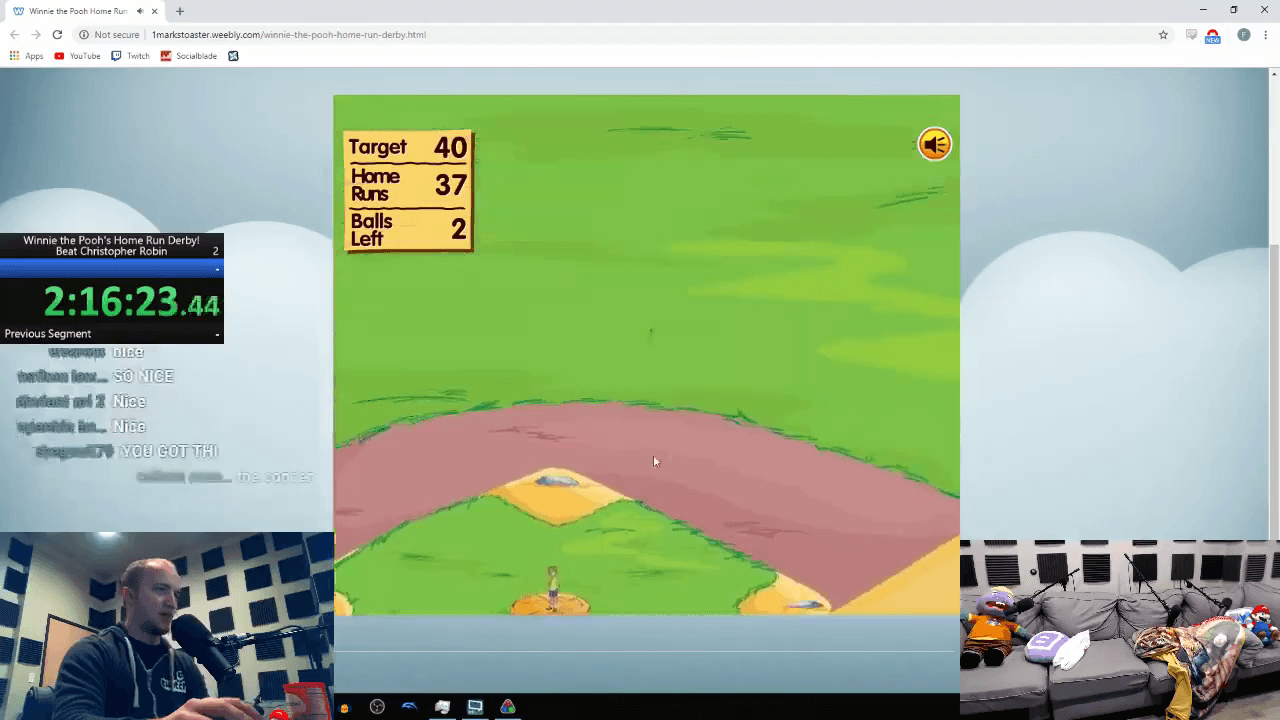Viewport: 1280px width, 720px height.
Task: Mute the game sound speaker icon
Action: [x=935, y=144]
